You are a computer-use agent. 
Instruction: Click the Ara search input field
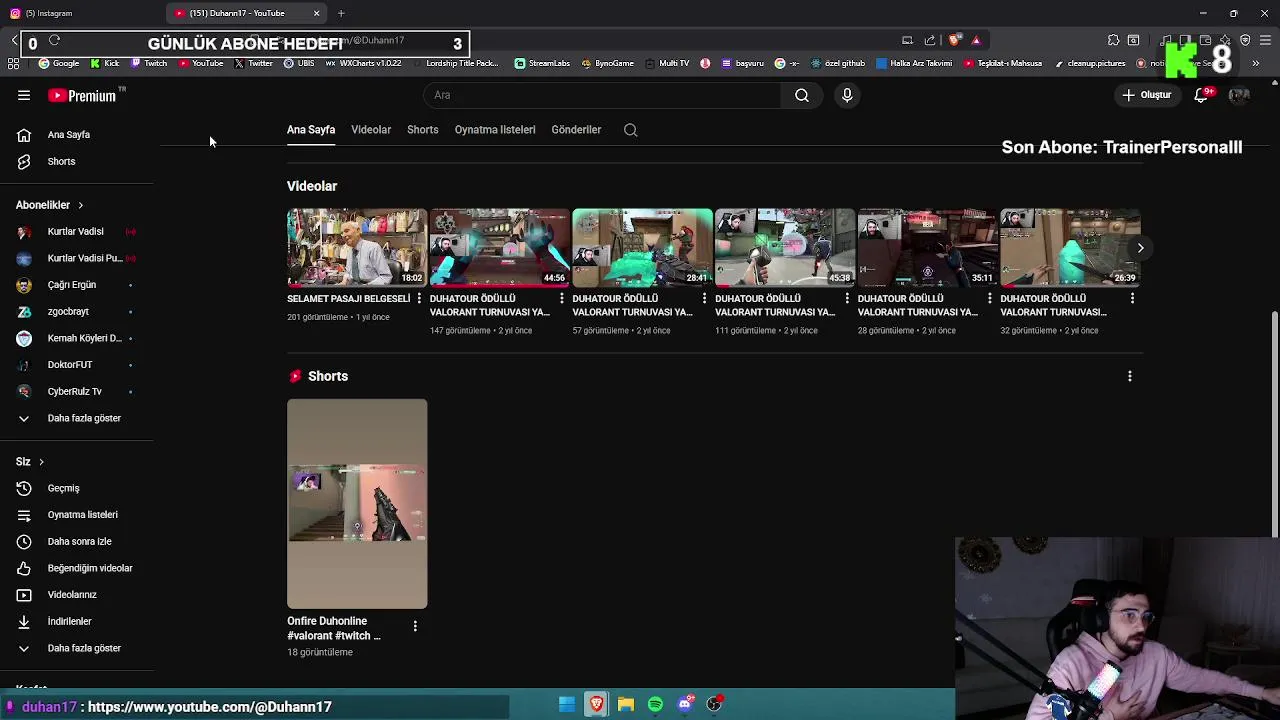click(x=602, y=95)
